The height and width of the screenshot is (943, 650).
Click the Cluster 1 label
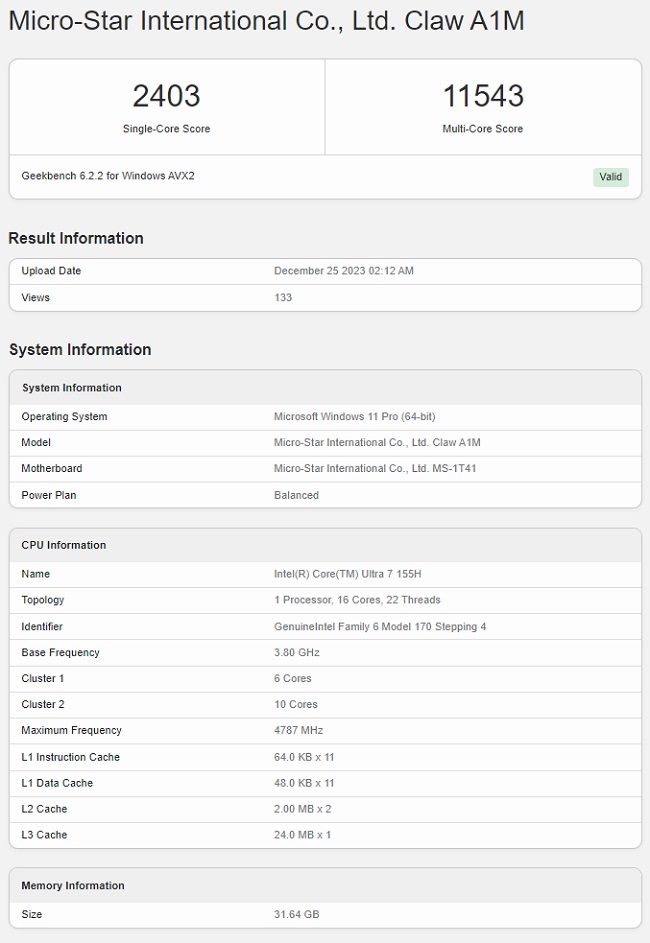43,678
